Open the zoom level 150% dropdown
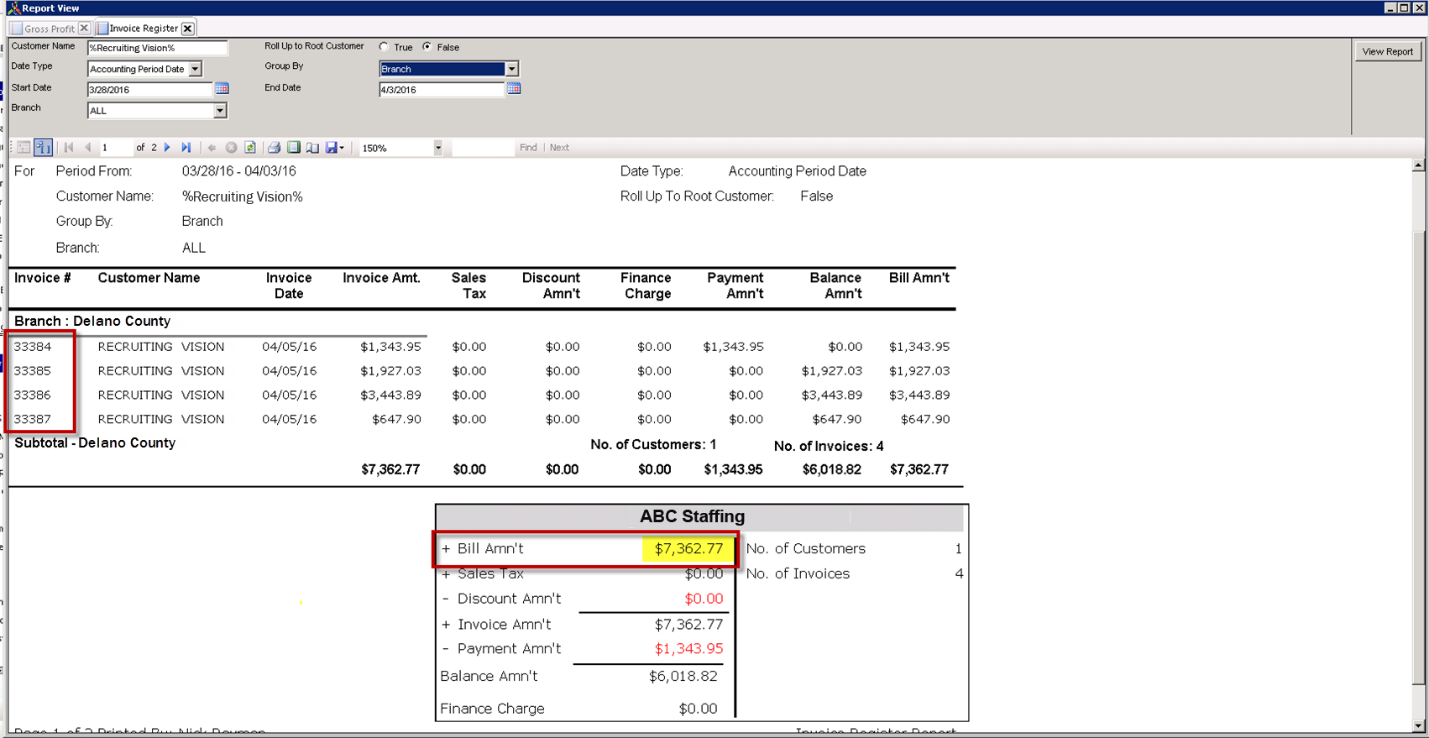 [x=438, y=147]
